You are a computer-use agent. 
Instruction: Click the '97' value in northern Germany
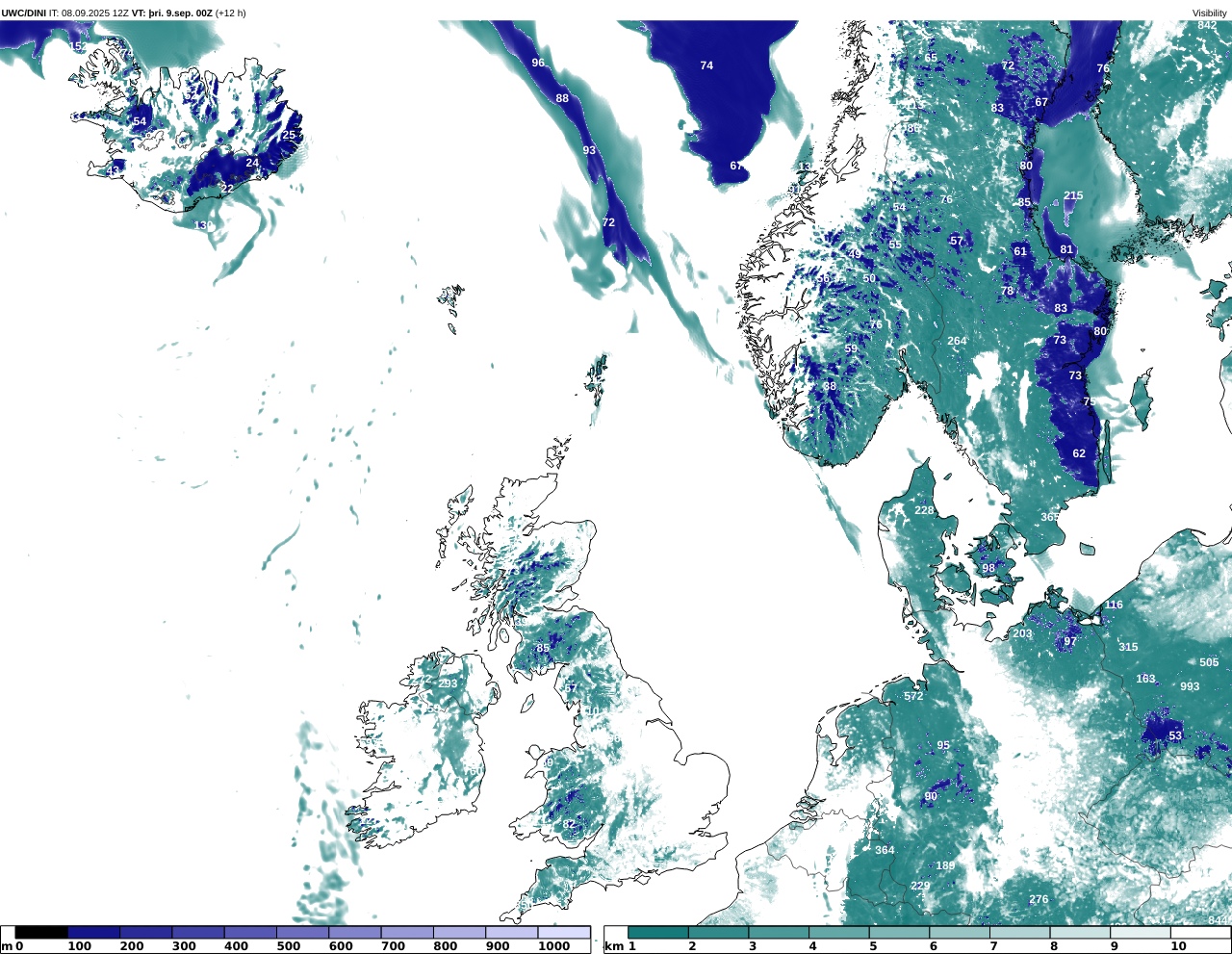(1070, 641)
